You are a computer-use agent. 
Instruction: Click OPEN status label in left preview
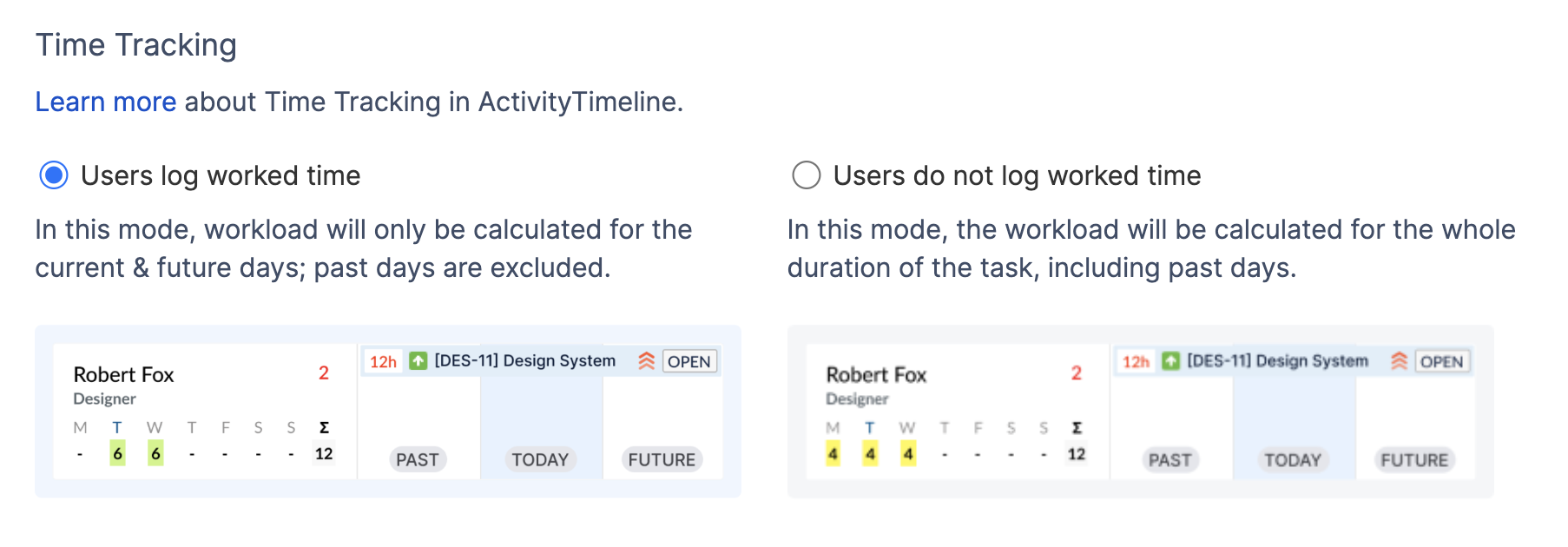[689, 361]
